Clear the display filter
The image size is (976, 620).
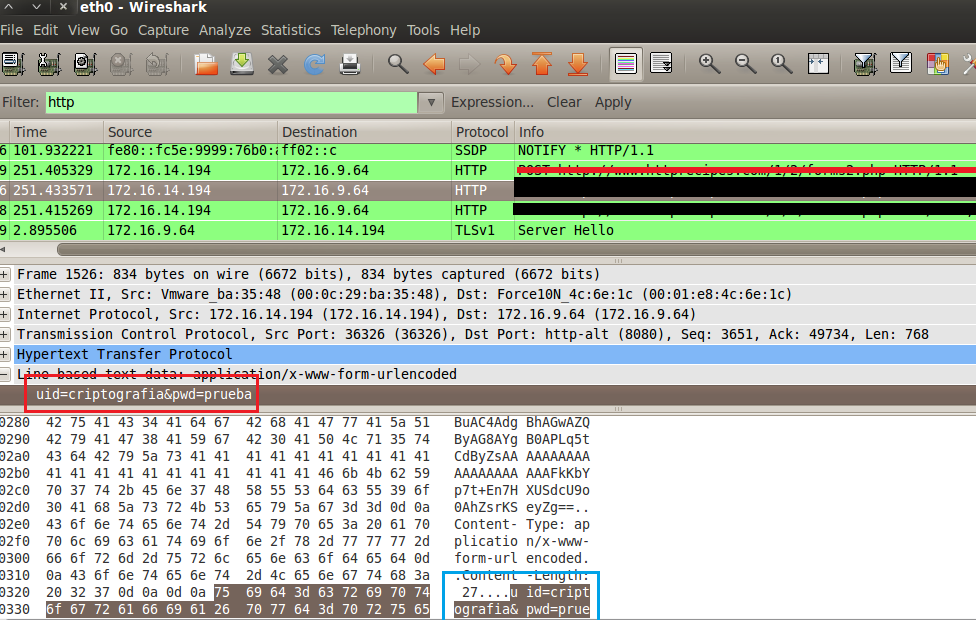point(564,102)
